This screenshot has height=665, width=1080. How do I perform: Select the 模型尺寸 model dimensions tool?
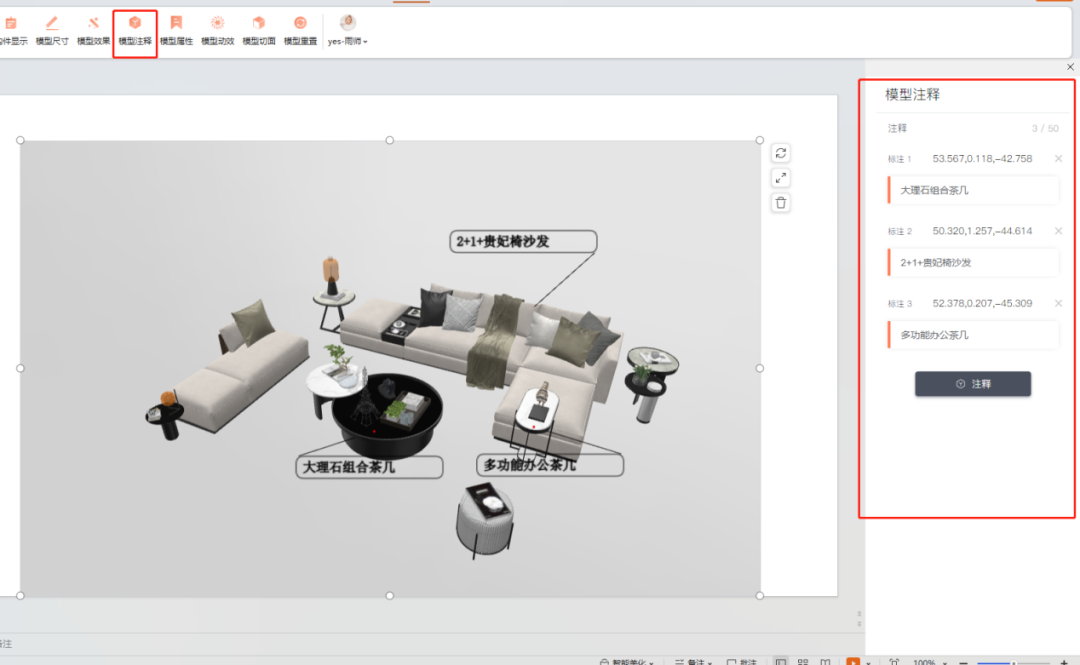tap(51, 27)
